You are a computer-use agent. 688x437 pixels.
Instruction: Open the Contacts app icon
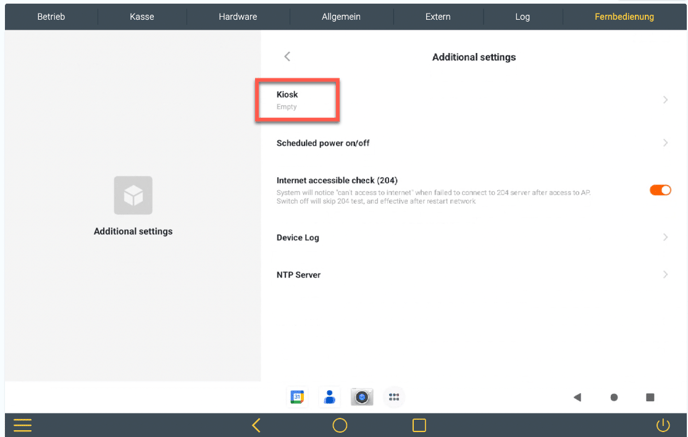pos(329,397)
